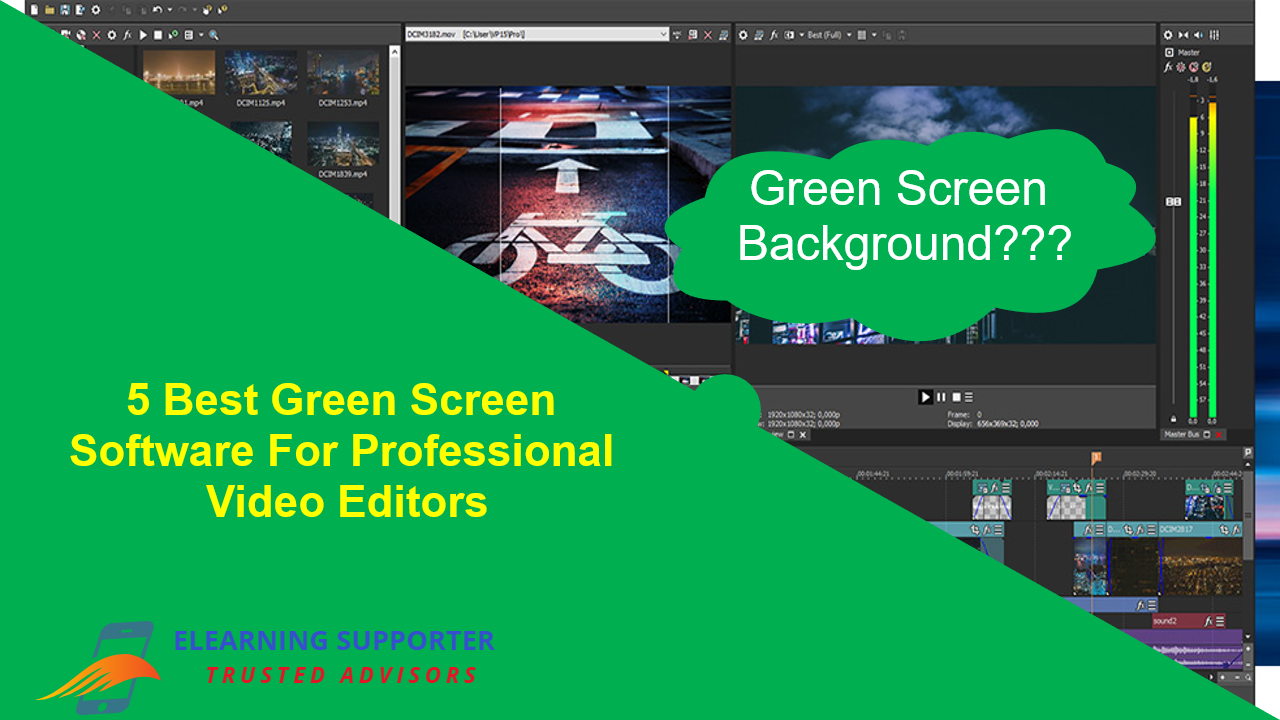Open Video Output FX in preview toolbar

pyautogui.click(x=774, y=35)
